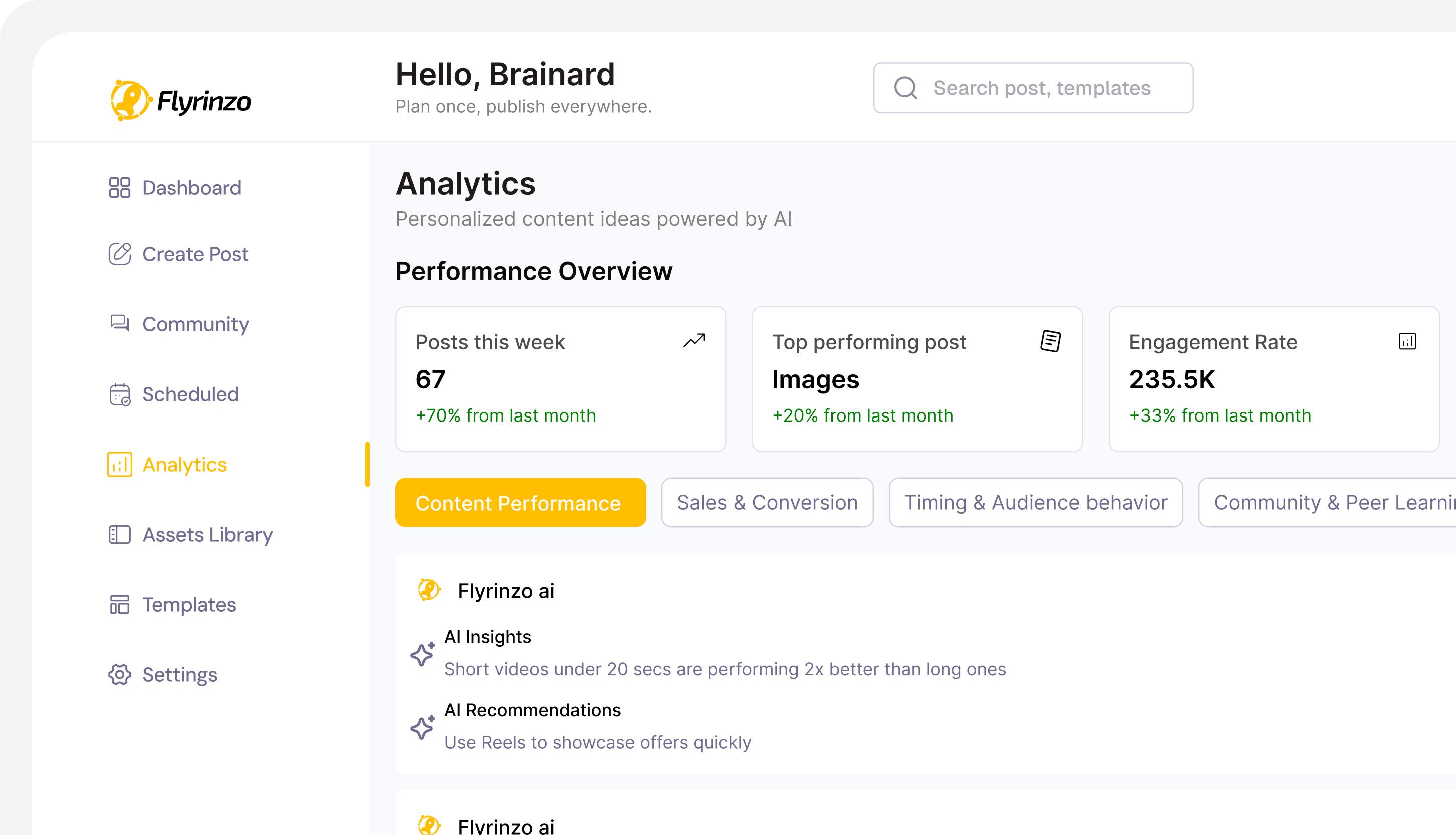Screen dimensions: 1456x835
Task: Select the Content Performance tab
Action: click(520, 503)
